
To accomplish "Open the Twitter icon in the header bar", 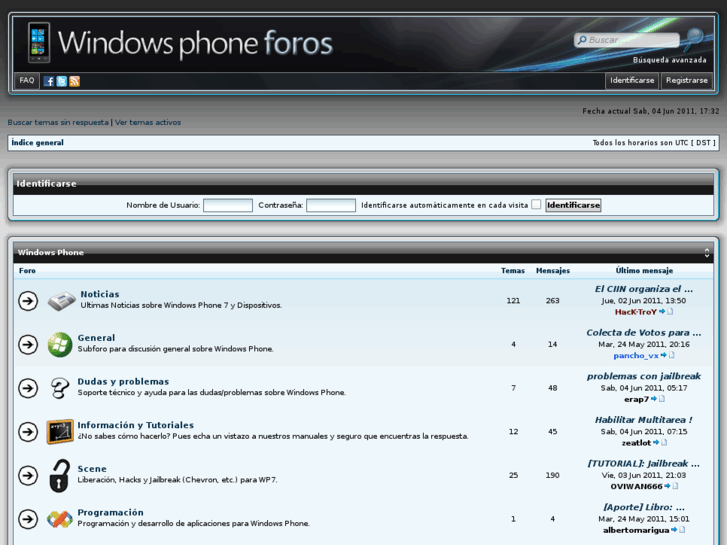I will (62, 81).
